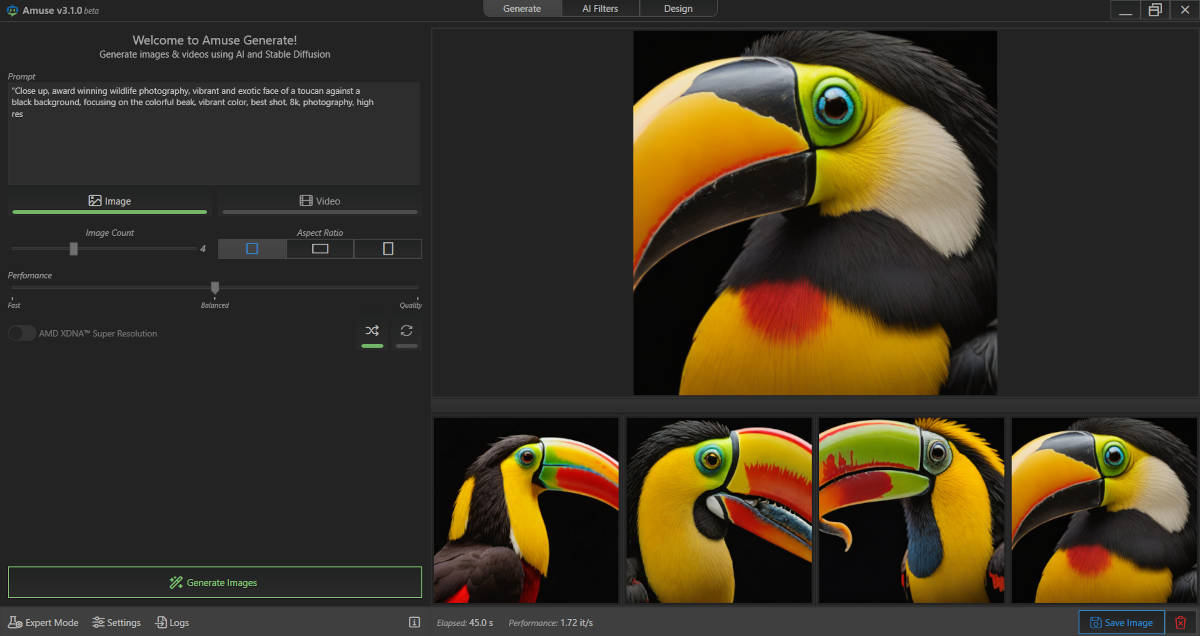Click the Save Image button
Image resolution: width=1200 pixels, height=636 pixels.
1121,622
